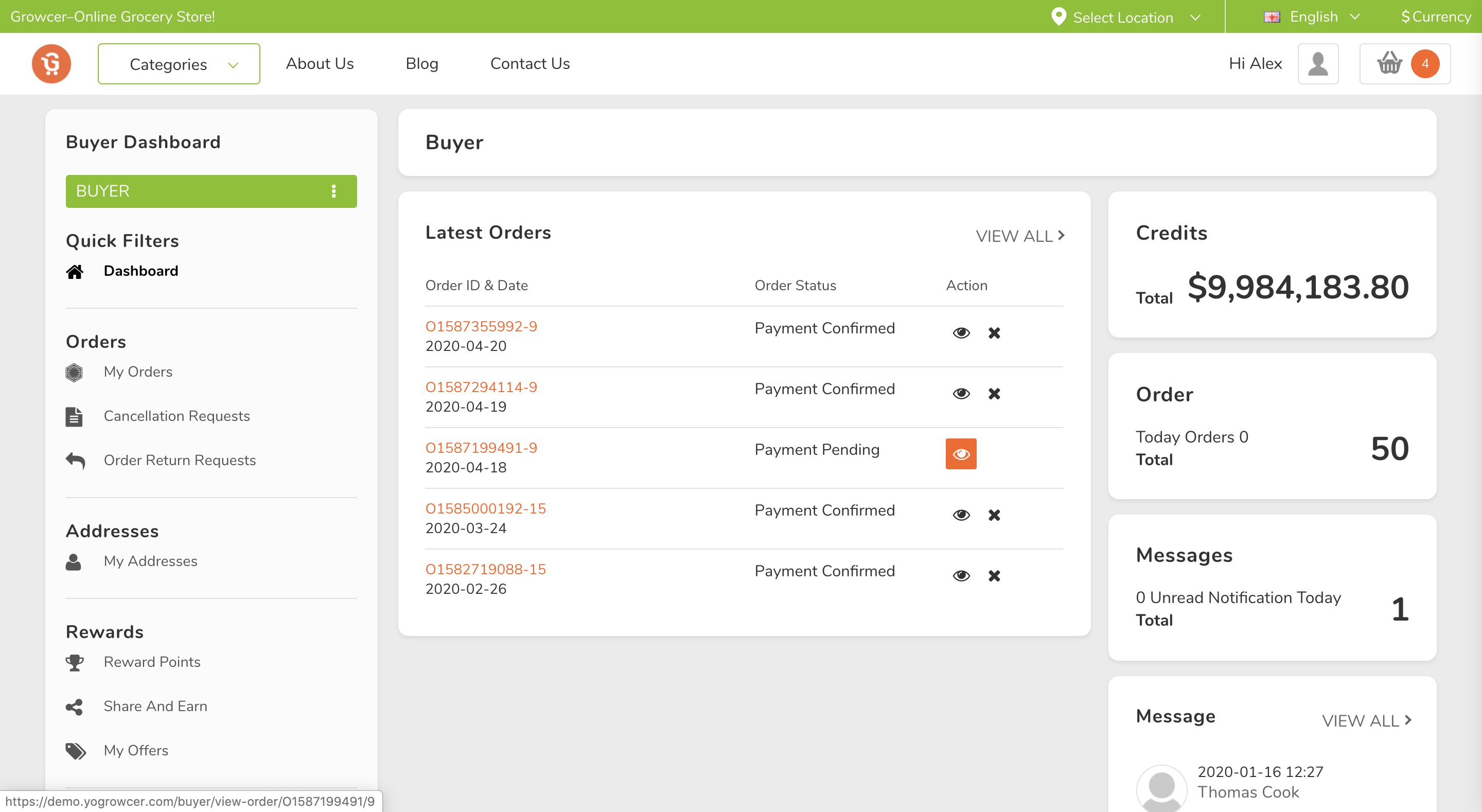1482x812 pixels.
Task: Click the Reward Points trophy icon
Action: [x=75, y=662]
